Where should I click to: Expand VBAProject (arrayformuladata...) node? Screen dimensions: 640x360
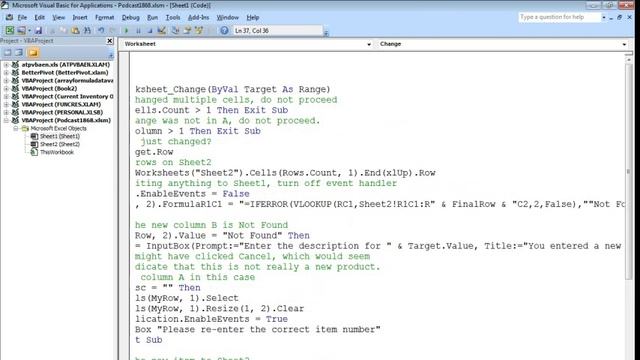tap(6, 80)
